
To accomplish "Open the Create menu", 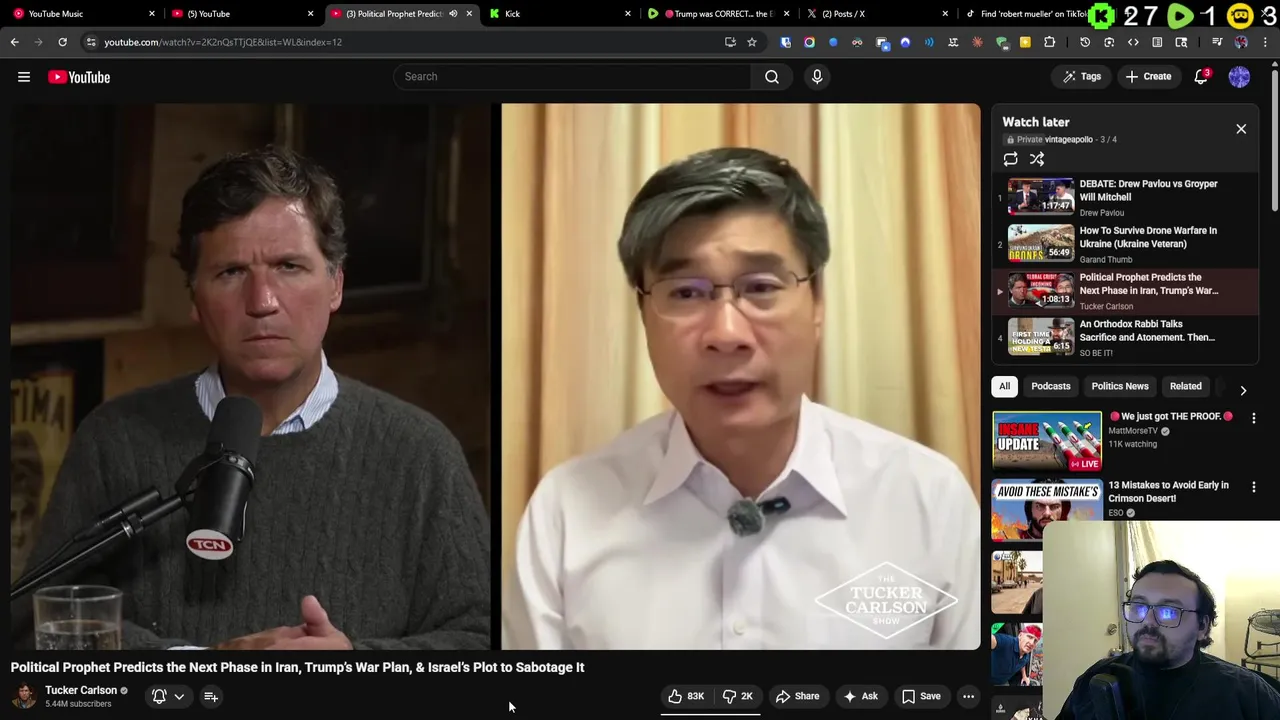I will click(x=1148, y=77).
